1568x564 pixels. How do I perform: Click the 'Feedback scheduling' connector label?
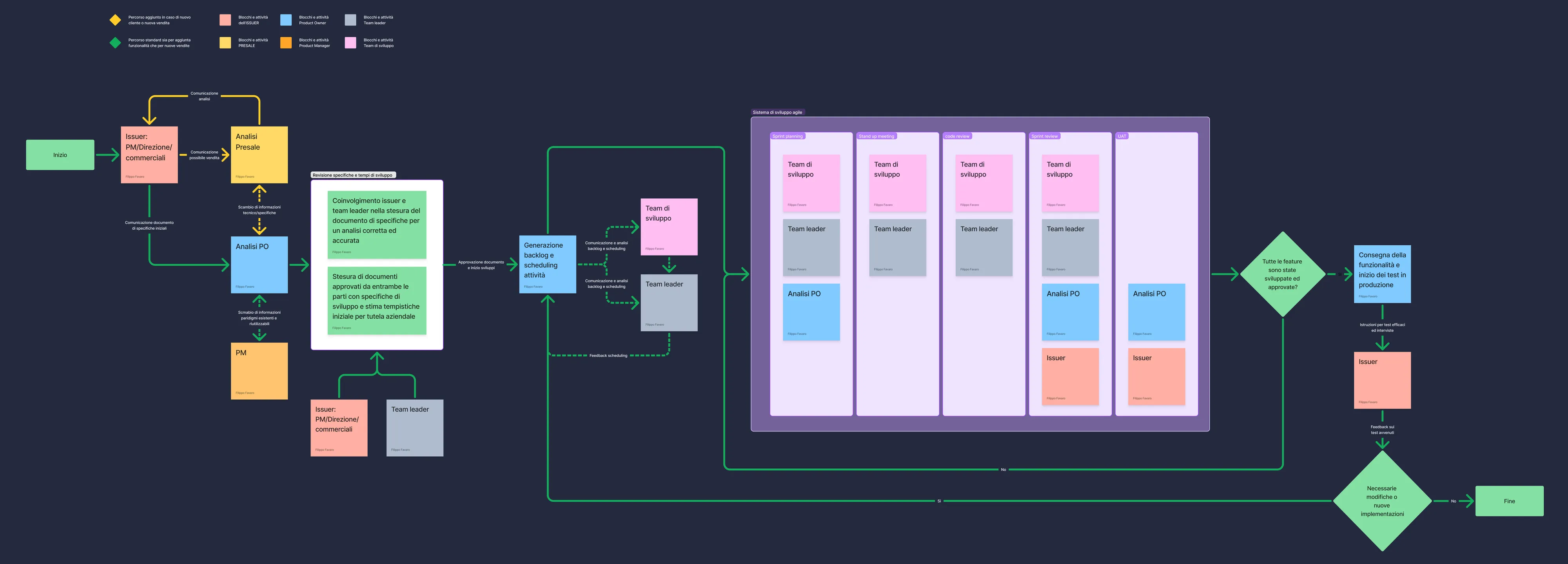coord(608,355)
